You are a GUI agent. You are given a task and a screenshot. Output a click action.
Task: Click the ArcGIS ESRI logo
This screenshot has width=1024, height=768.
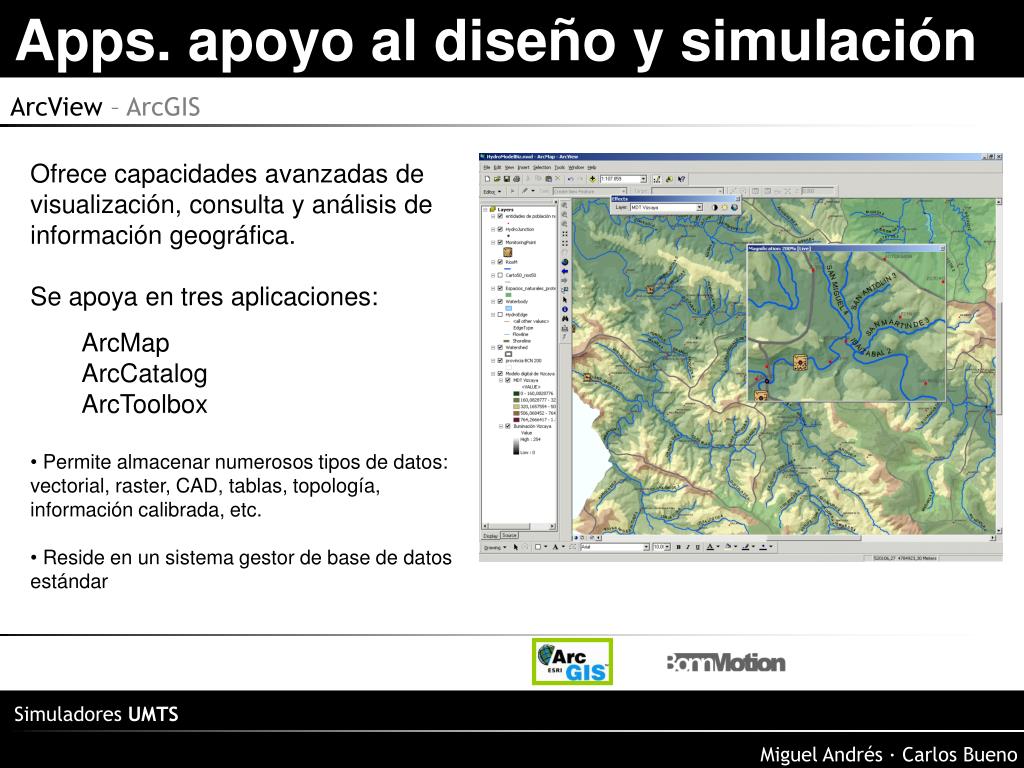572,662
